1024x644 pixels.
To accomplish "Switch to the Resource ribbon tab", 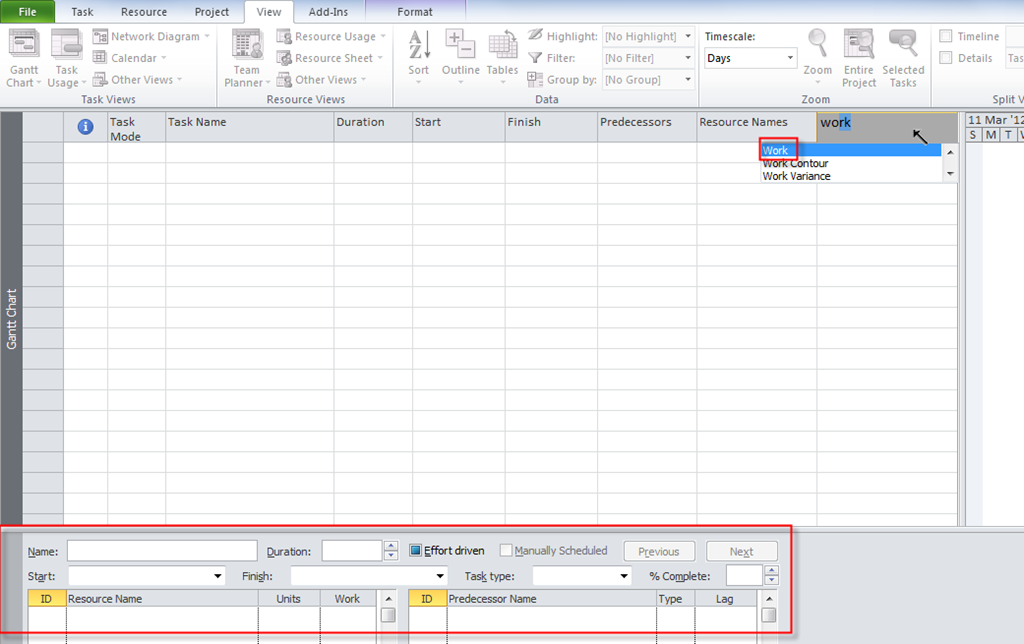I will [x=144, y=12].
